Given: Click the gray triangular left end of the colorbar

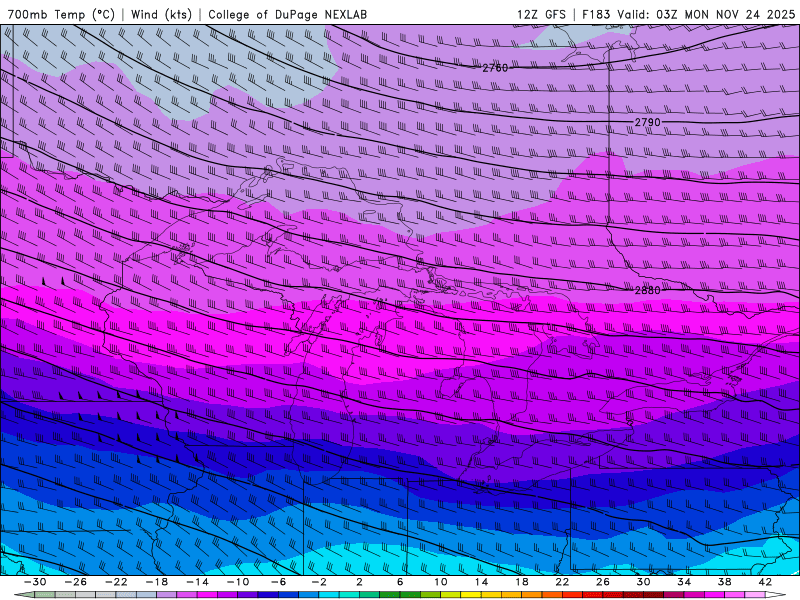Looking at the screenshot, I should click(x=24, y=595).
